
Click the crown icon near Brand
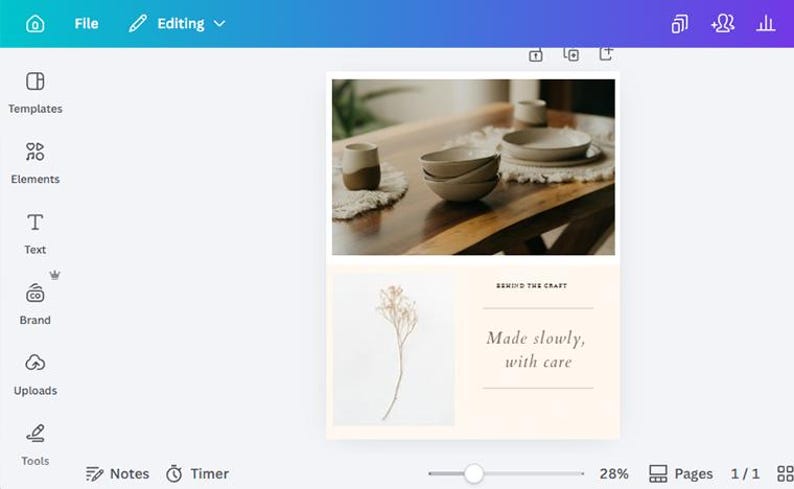point(55,275)
